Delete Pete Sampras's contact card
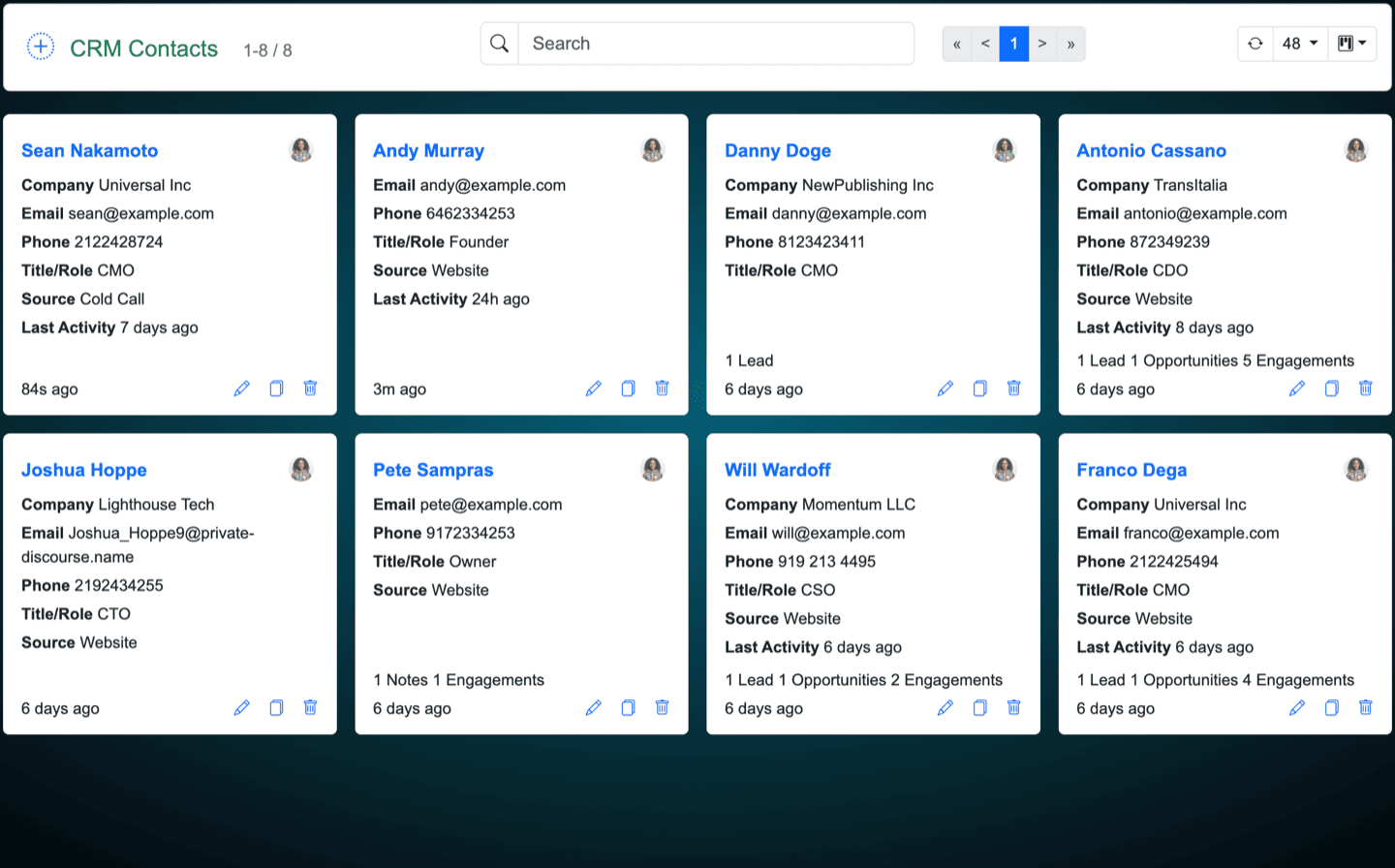1395x868 pixels. pos(662,708)
